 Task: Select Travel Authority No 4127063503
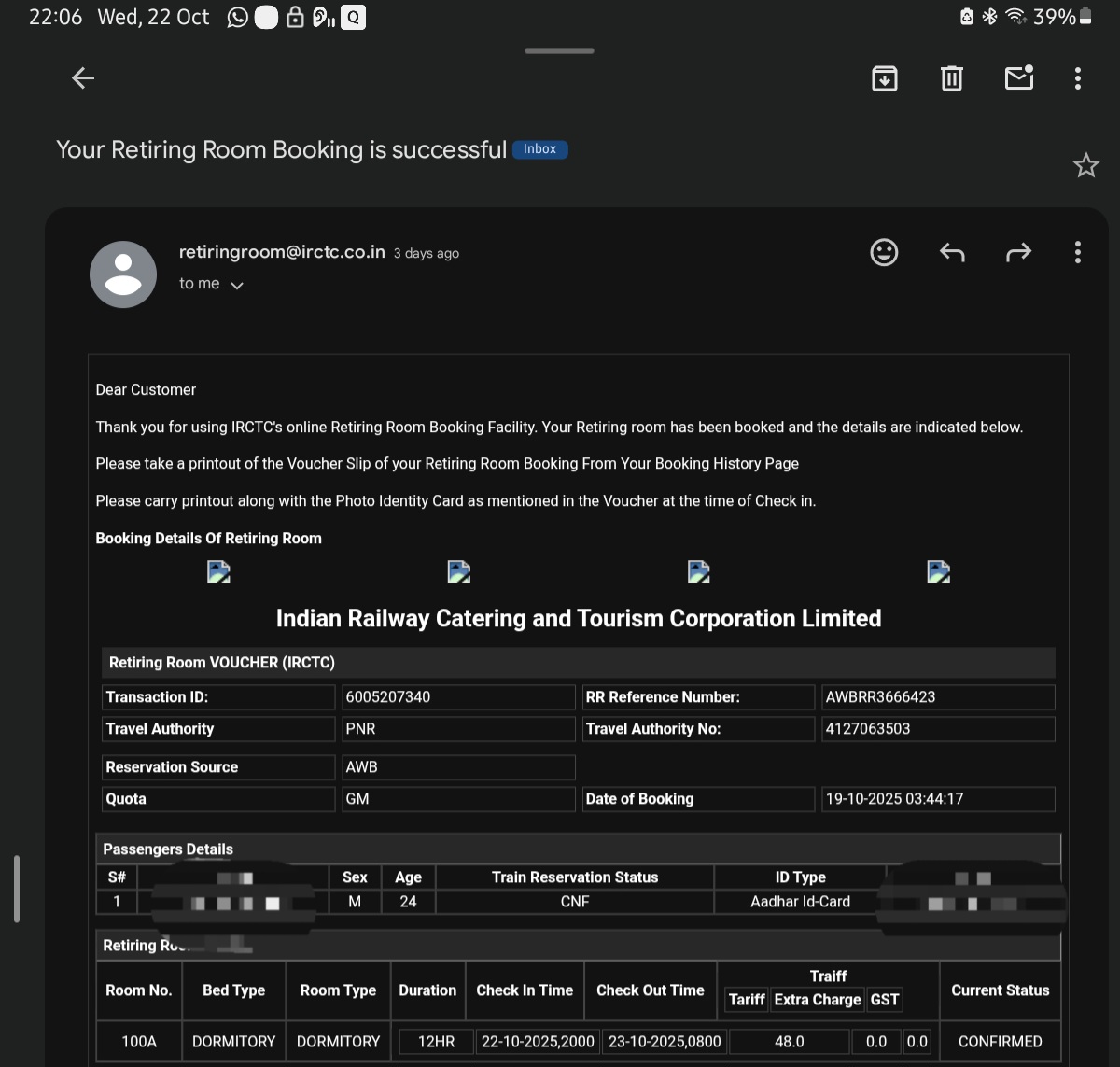pos(938,729)
